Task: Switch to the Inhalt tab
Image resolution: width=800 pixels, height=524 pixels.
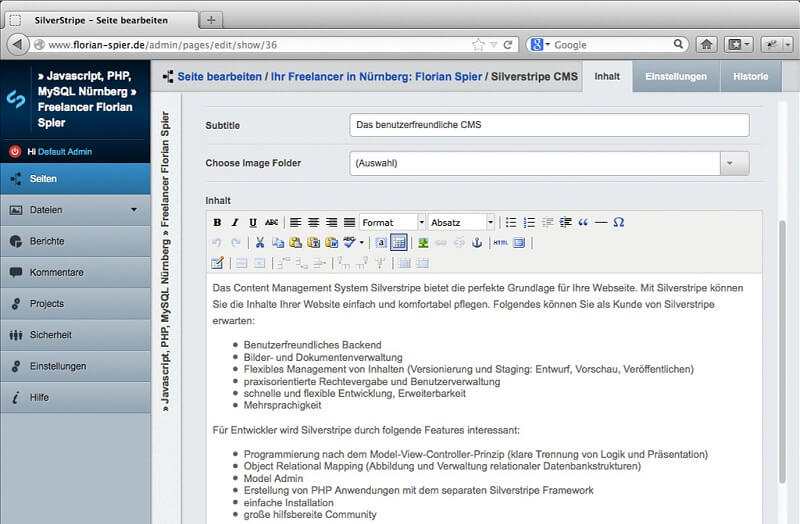Action: [607, 77]
